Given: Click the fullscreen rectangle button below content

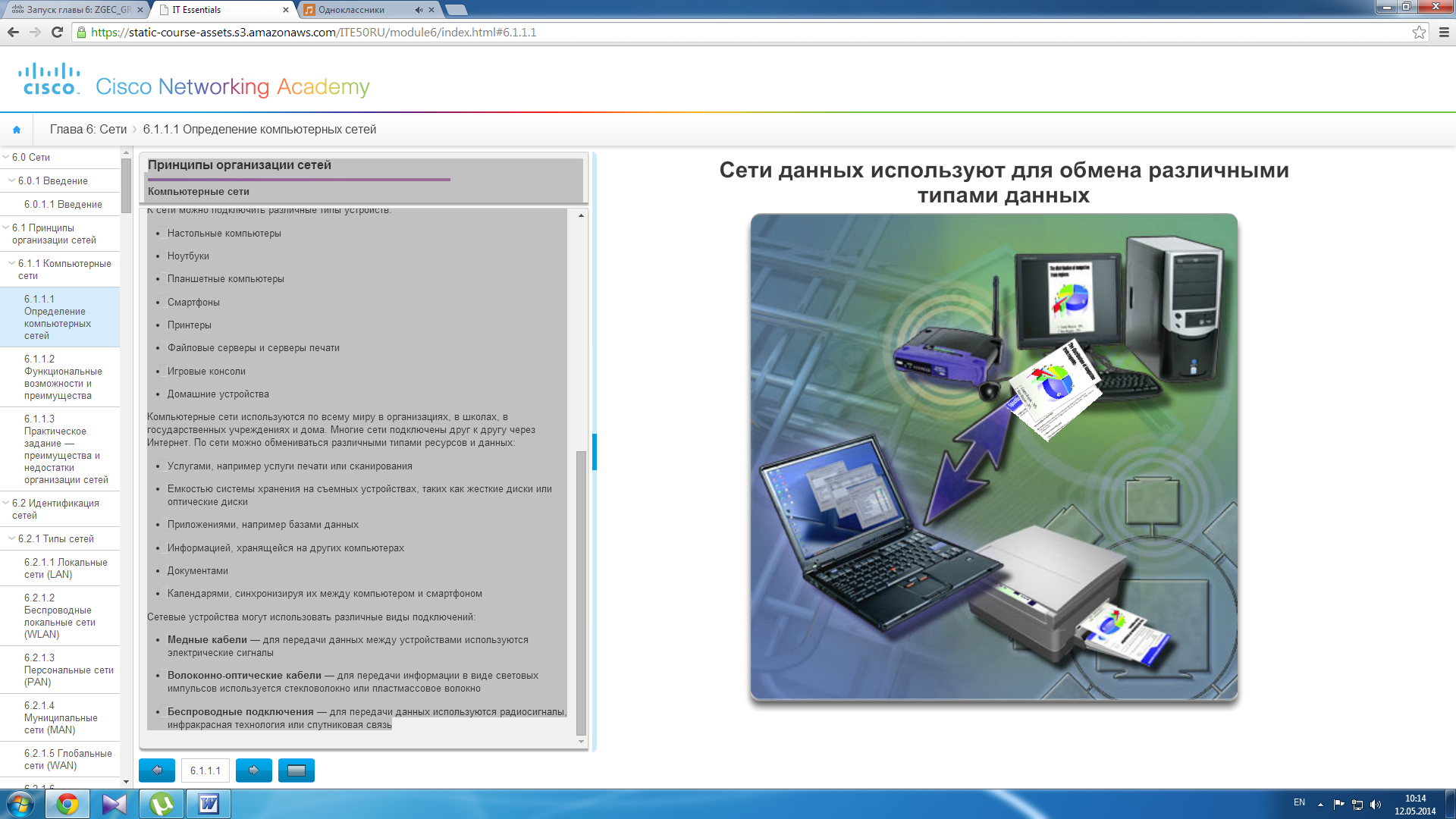Looking at the screenshot, I should click(x=296, y=770).
